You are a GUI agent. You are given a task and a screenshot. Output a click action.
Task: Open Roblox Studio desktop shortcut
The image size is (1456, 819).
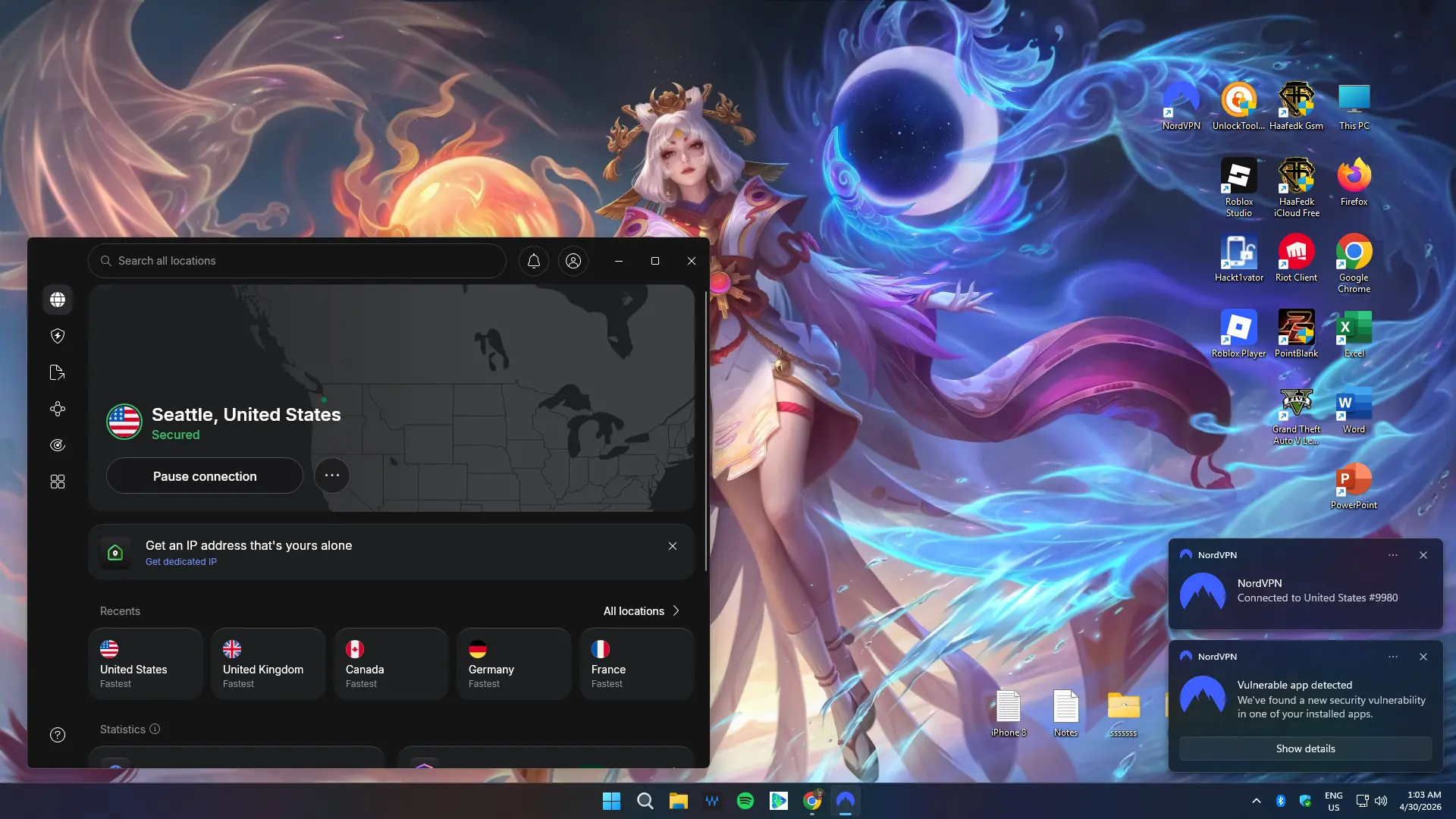coord(1239,187)
